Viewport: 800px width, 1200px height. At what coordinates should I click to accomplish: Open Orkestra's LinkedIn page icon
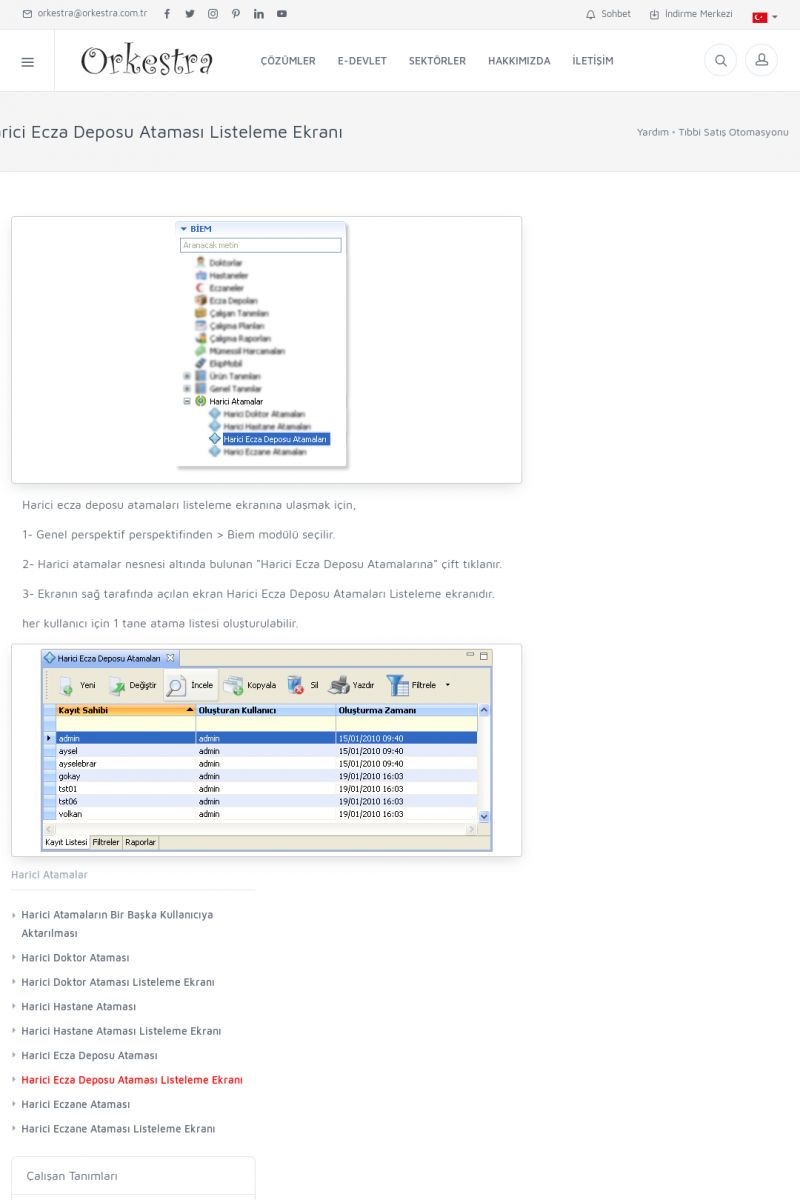(x=259, y=14)
